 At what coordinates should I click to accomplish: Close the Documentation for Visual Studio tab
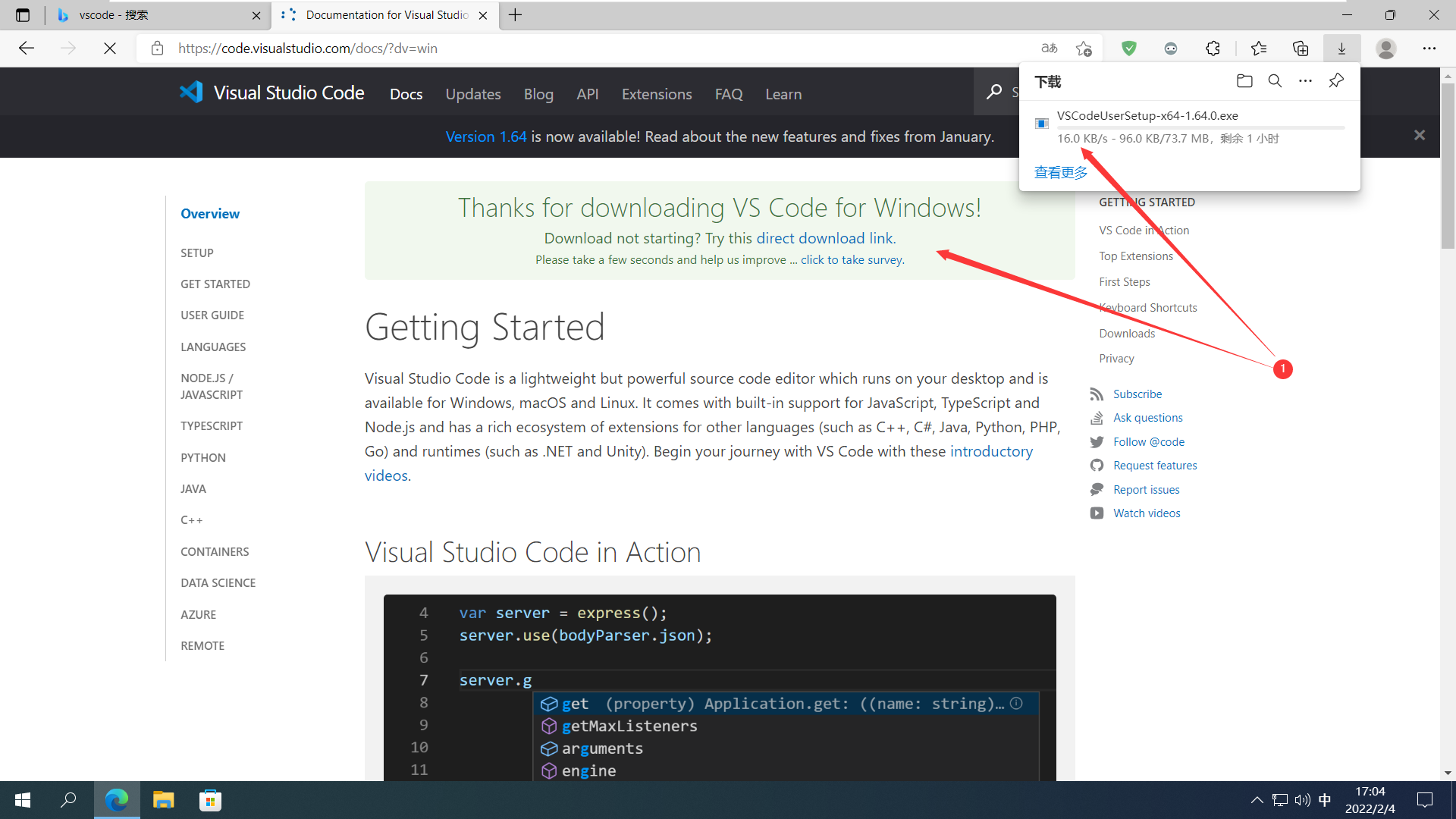pos(483,15)
